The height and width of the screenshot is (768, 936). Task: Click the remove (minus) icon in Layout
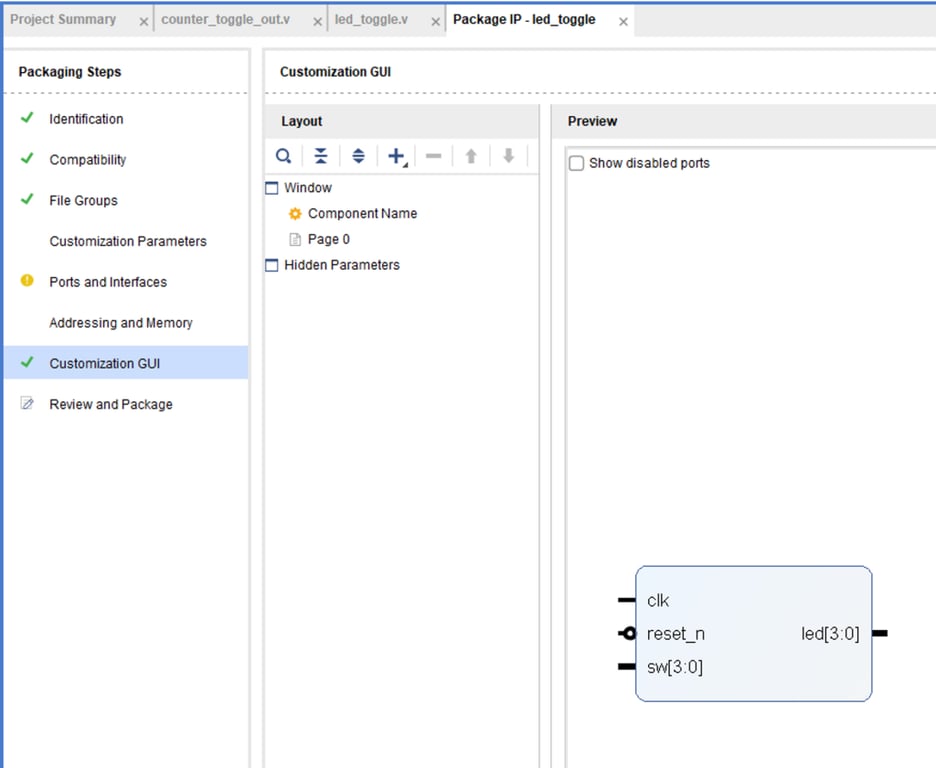click(x=433, y=156)
